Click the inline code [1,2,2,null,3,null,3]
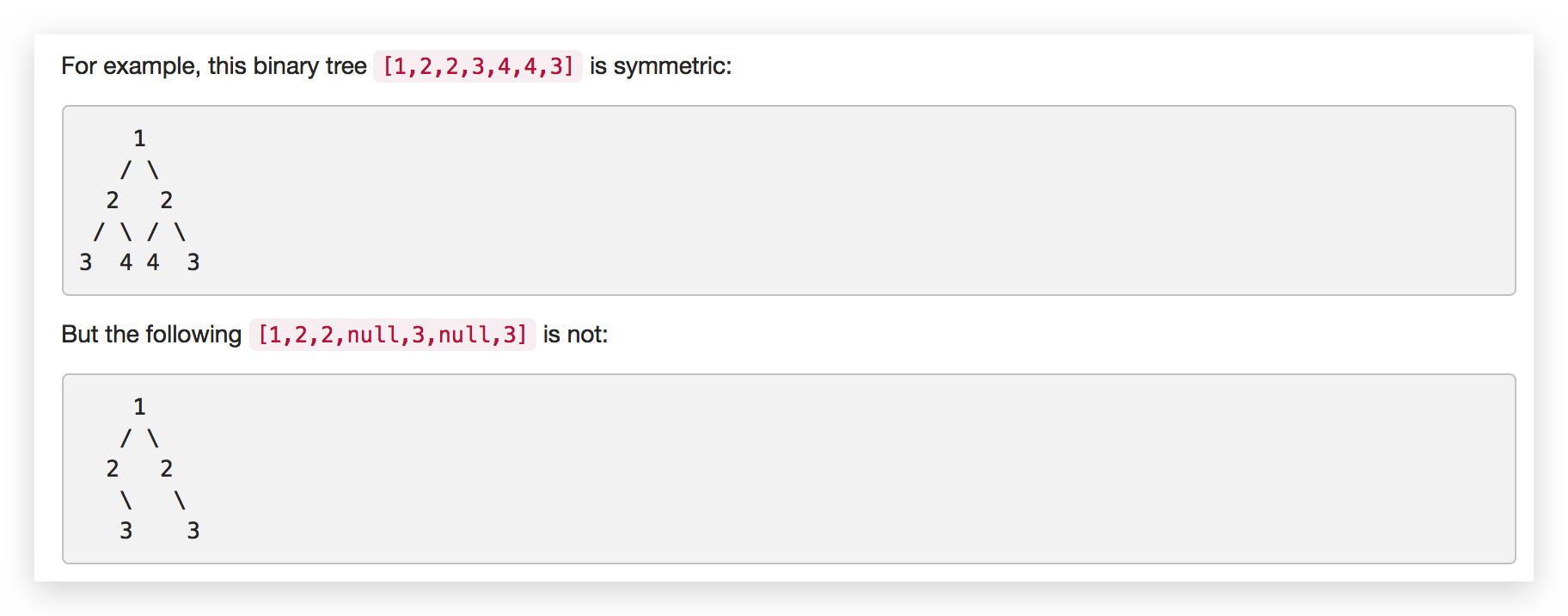This screenshot has width=1568, height=616. point(392,335)
